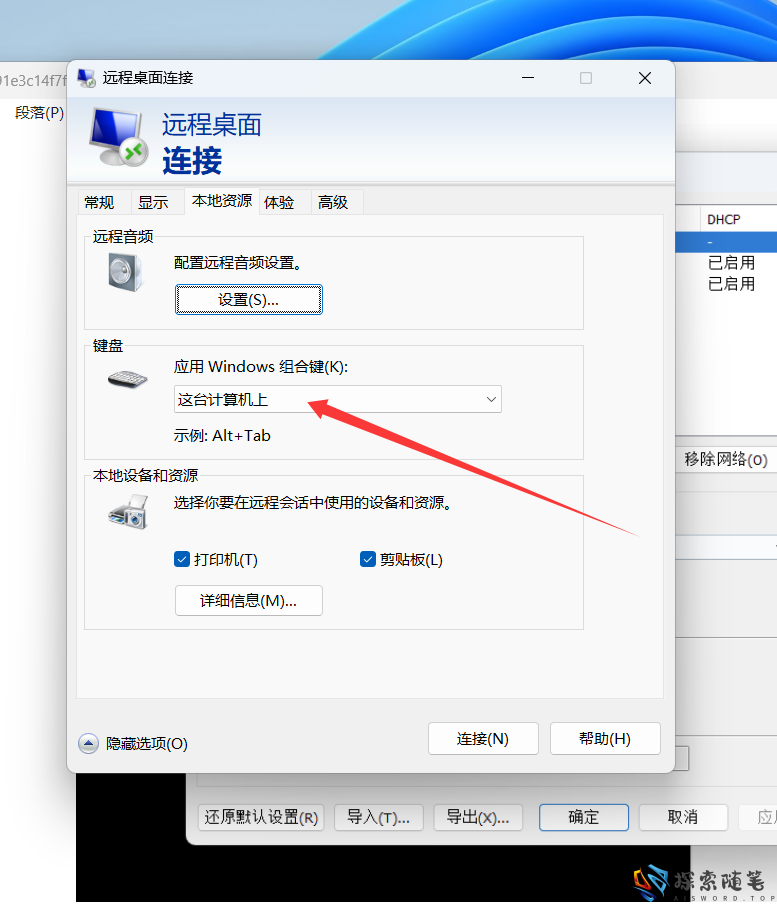Switch to the 常规 tab
Screen dimensions: 777x904
99,202
